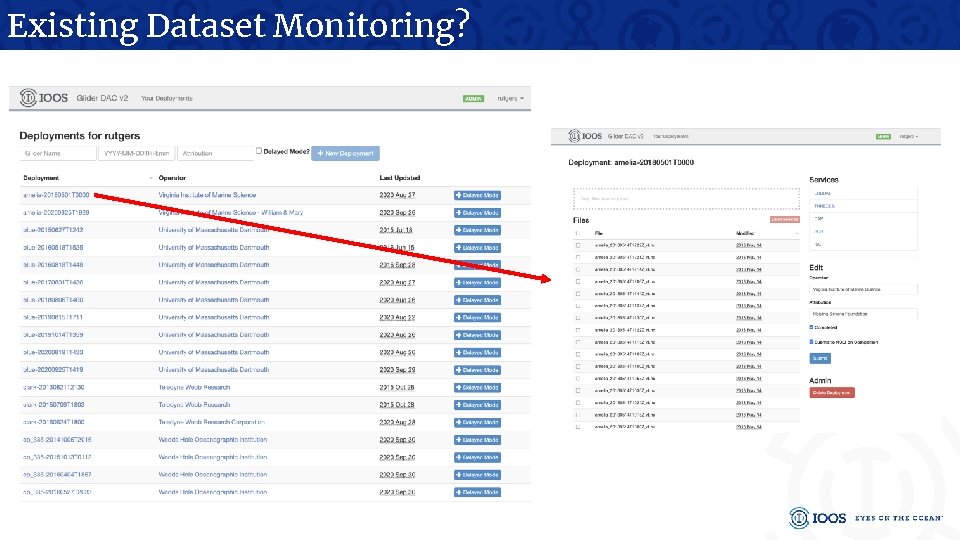The width and height of the screenshot is (960, 540).
Task: Open deployment blue-20180806T1400
Action: pos(53,299)
